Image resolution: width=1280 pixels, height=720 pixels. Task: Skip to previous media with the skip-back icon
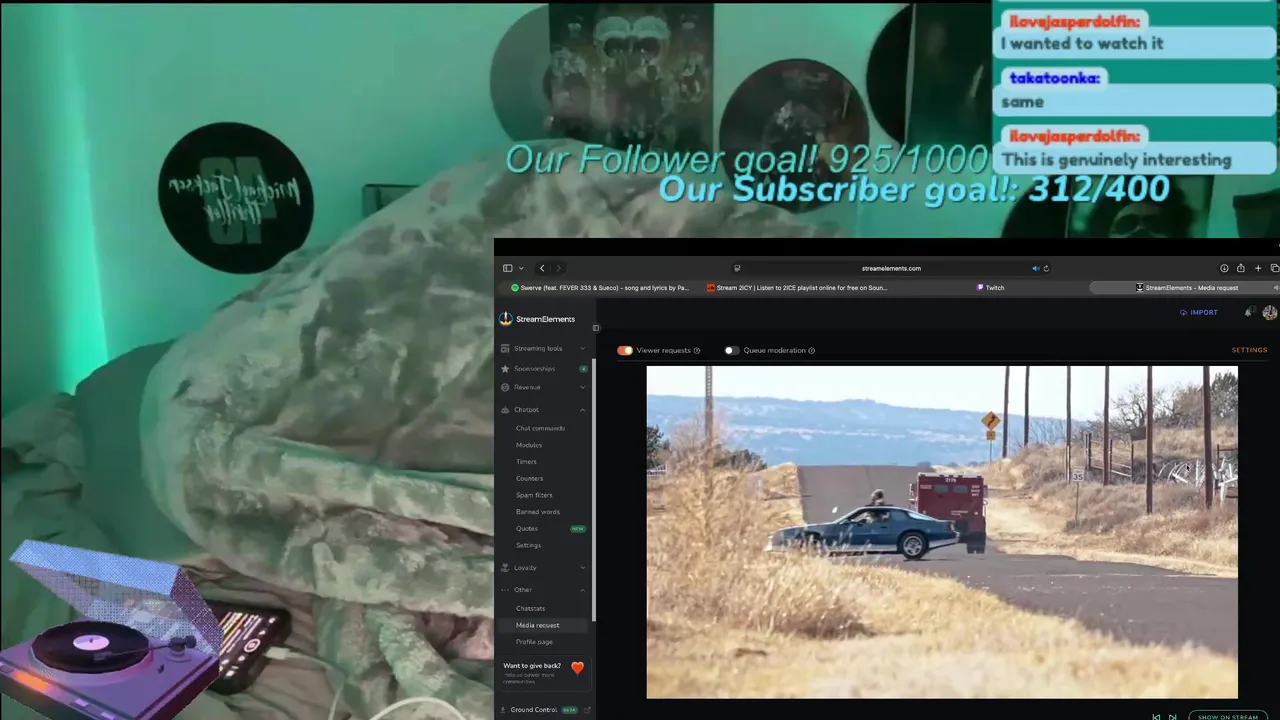pyautogui.click(x=1157, y=717)
